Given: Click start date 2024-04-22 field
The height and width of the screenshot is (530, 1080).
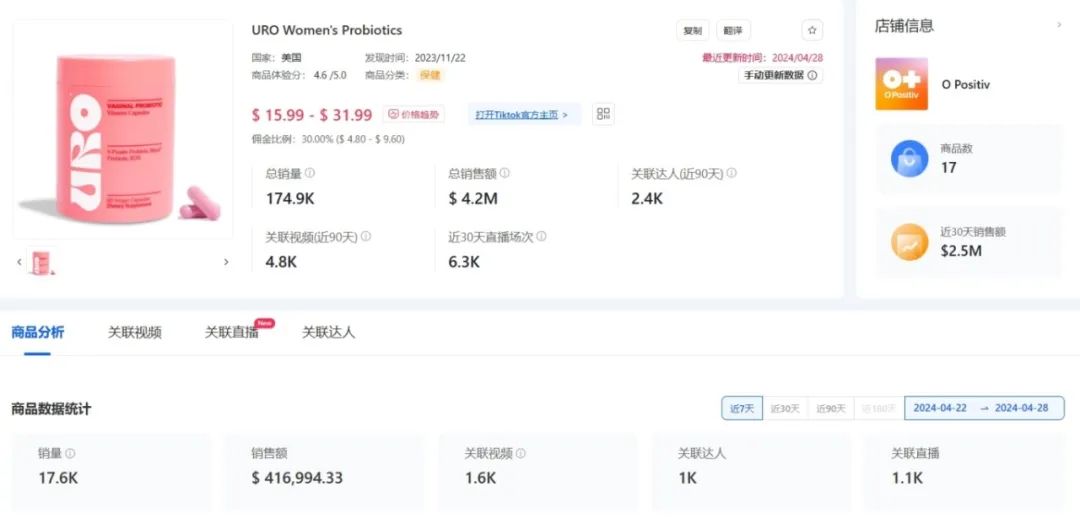Looking at the screenshot, I should 940,408.
